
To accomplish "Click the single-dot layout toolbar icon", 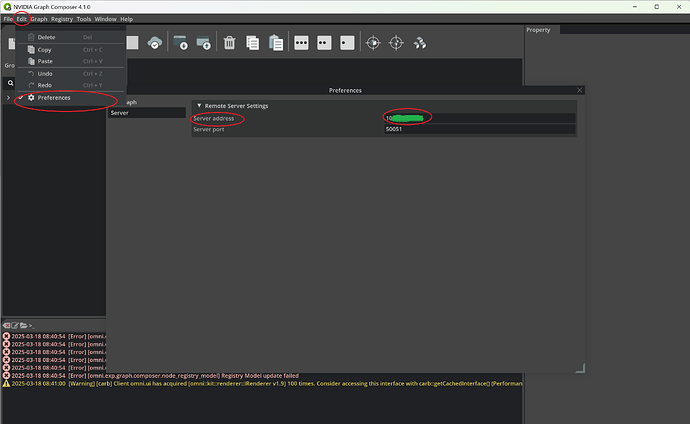I will [347, 43].
